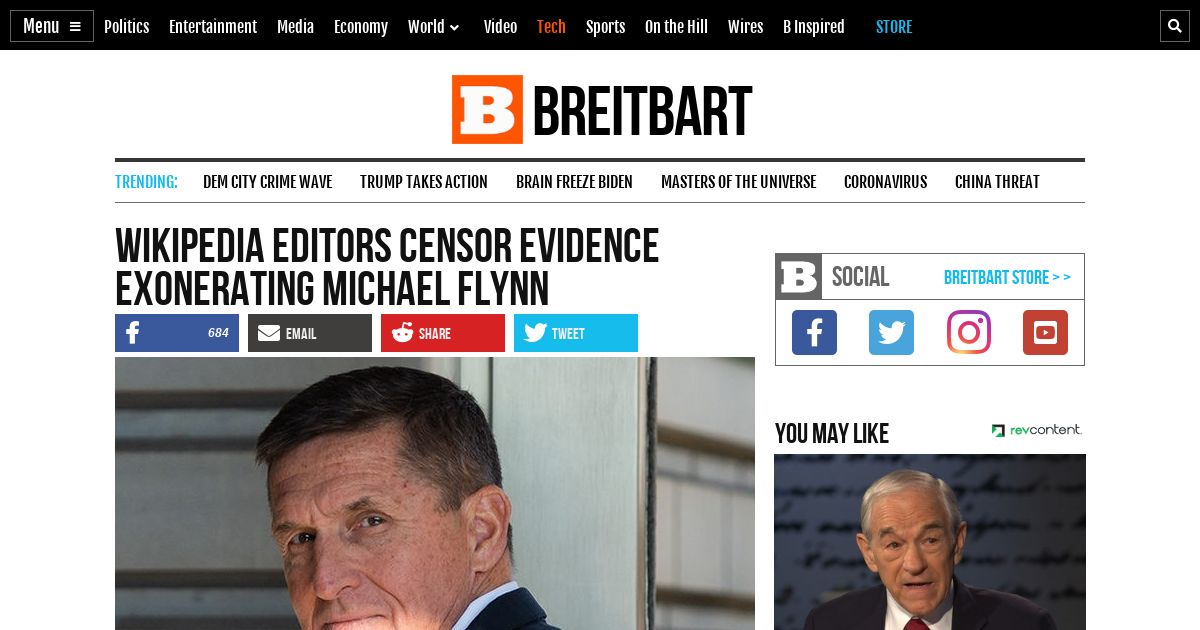Open the search magnifier icon
1200x630 pixels.
(x=1175, y=26)
